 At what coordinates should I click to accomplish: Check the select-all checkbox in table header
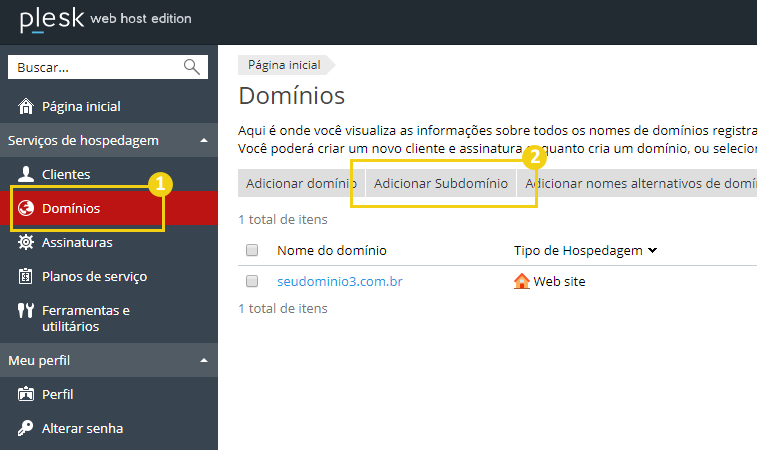[252, 250]
